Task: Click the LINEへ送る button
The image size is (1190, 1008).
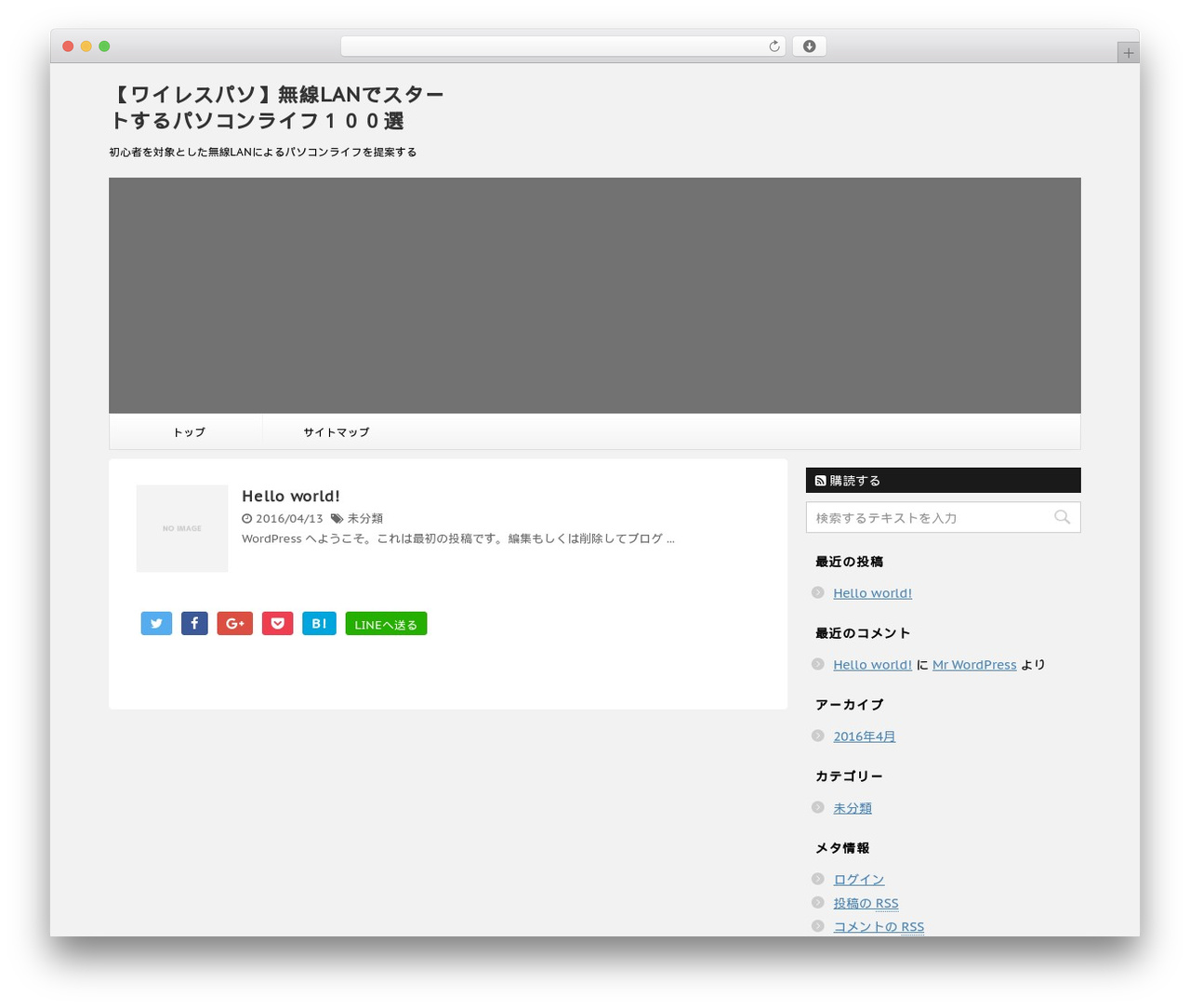Action: (x=386, y=624)
